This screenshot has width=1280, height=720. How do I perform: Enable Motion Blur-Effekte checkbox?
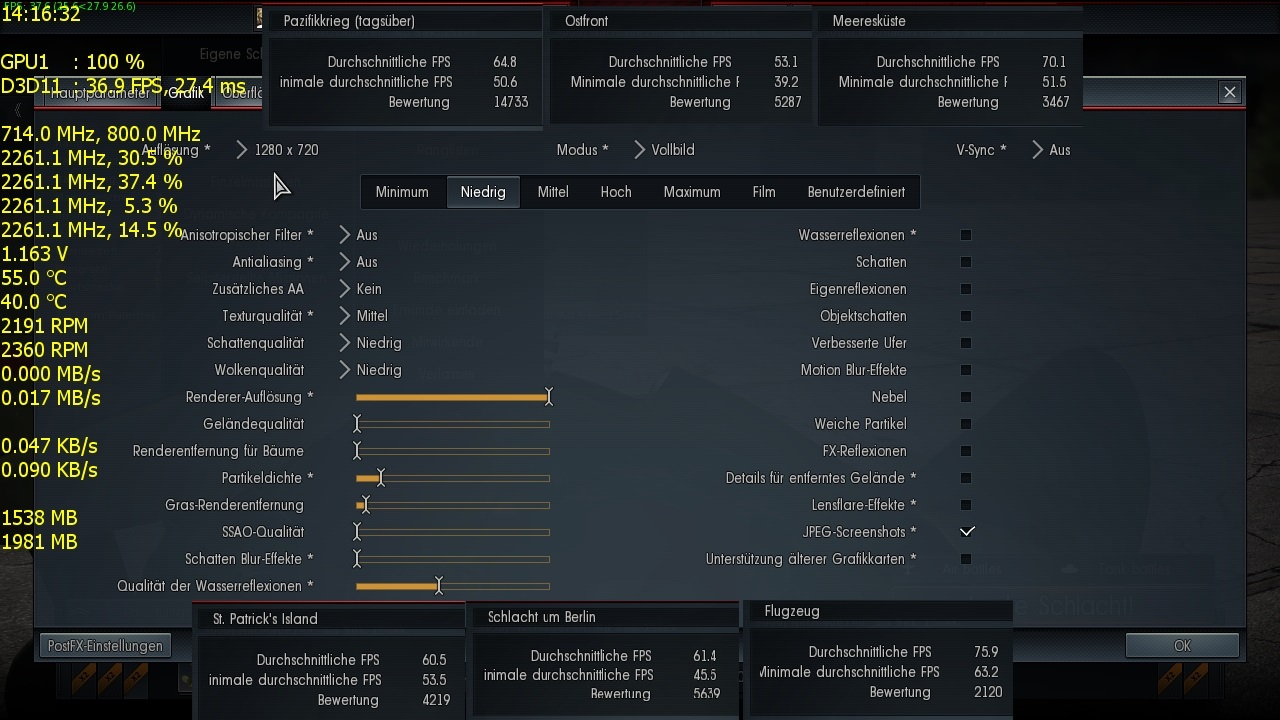(x=966, y=370)
